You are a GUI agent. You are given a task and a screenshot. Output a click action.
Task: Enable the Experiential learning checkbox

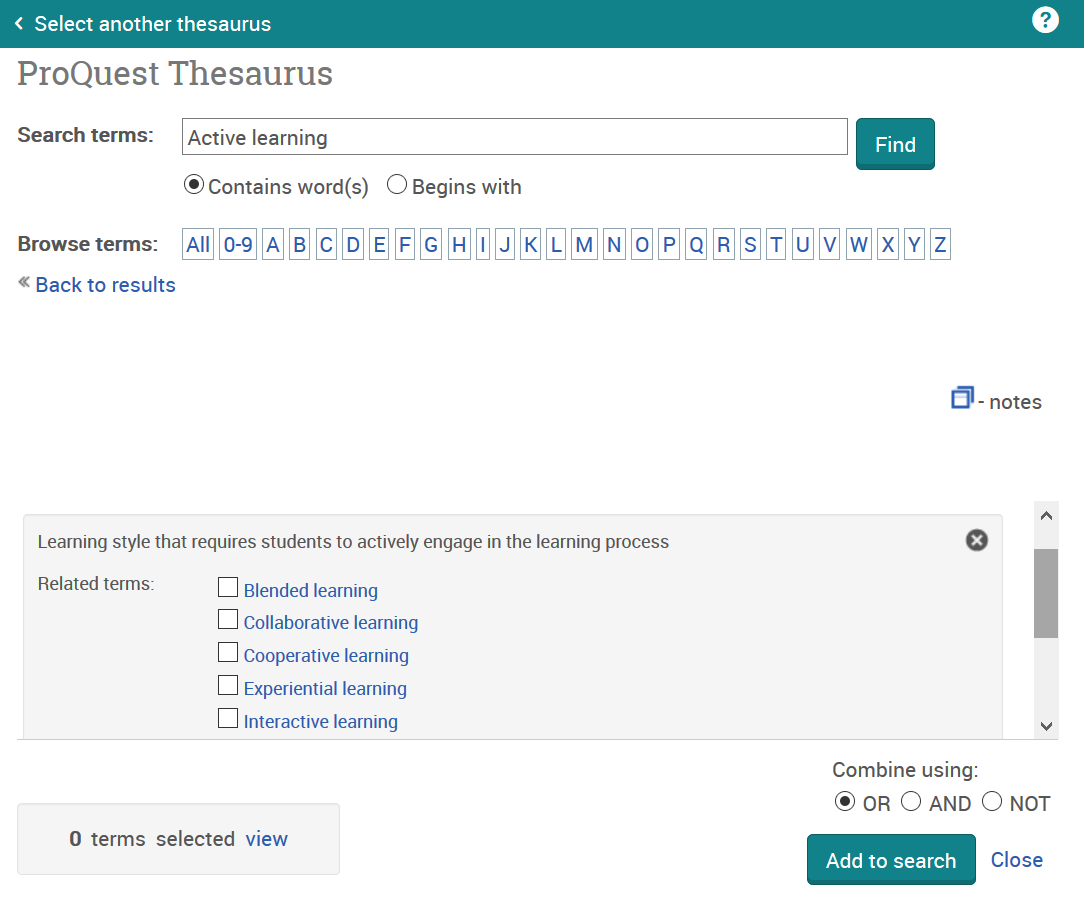[x=228, y=686]
